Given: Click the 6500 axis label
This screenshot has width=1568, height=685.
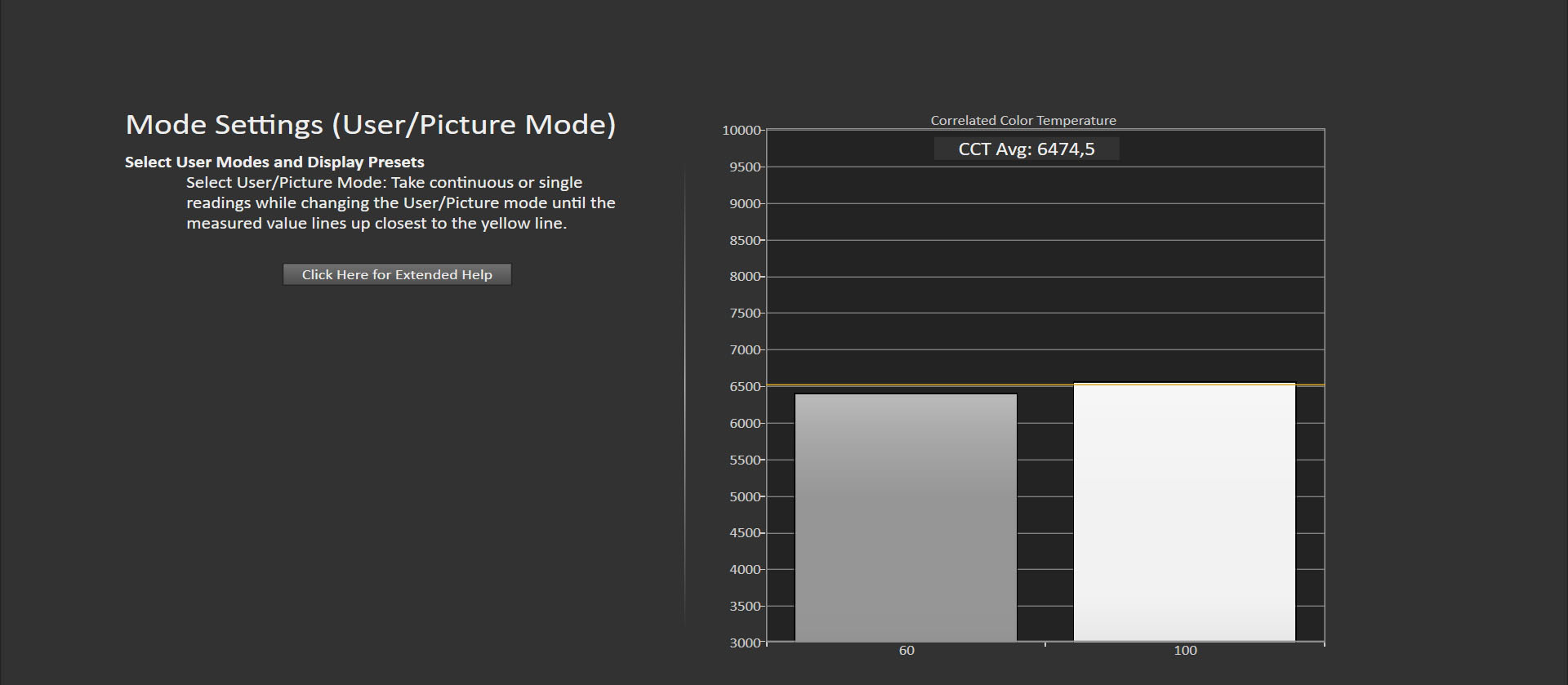Looking at the screenshot, I should pyautogui.click(x=745, y=386).
